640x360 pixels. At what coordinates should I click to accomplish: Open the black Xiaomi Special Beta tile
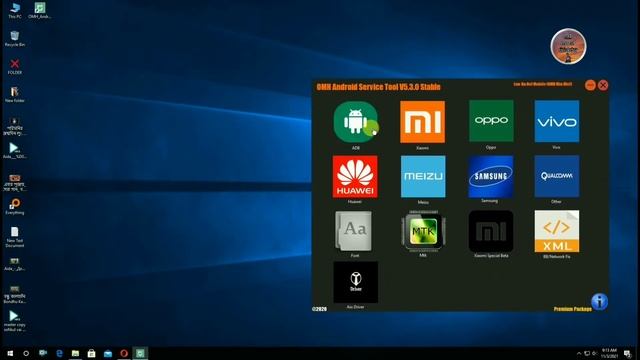[491, 231]
